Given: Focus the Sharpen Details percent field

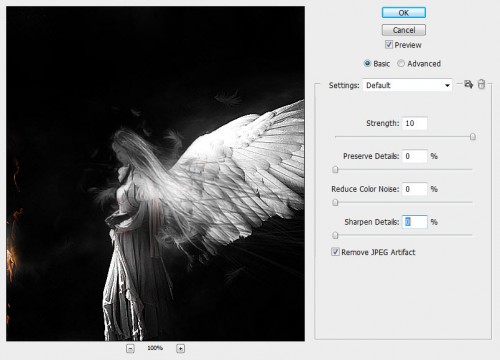Looking at the screenshot, I should (x=414, y=222).
